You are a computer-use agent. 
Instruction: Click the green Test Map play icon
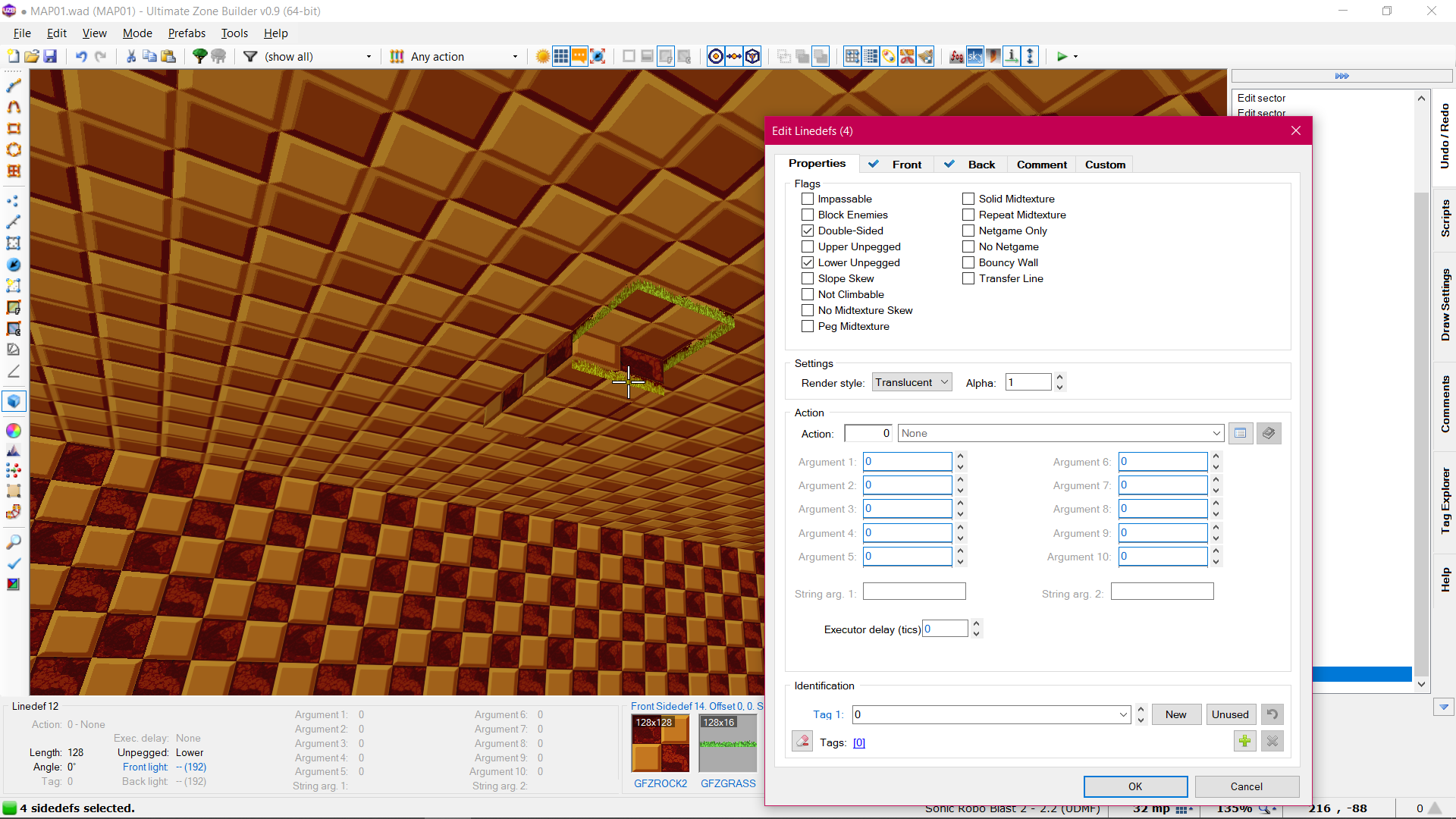coord(1062,56)
